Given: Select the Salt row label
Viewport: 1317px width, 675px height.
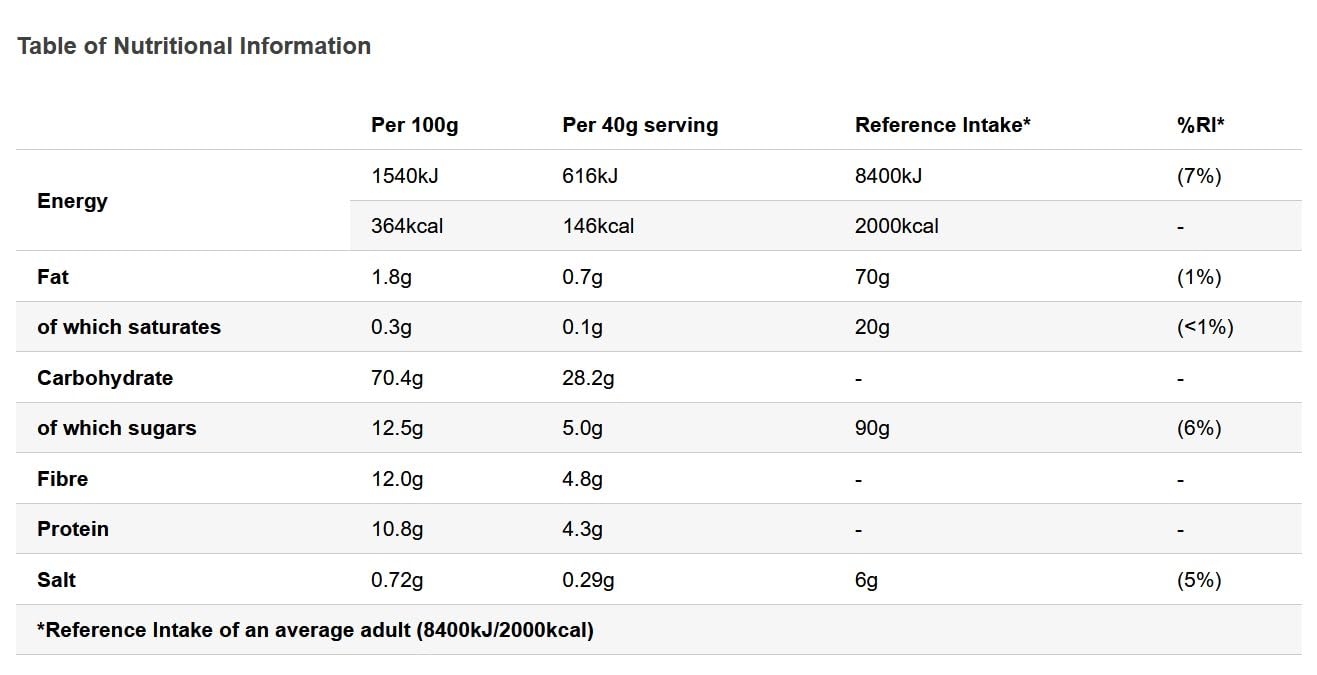Looking at the screenshot, I should point(56,580).
